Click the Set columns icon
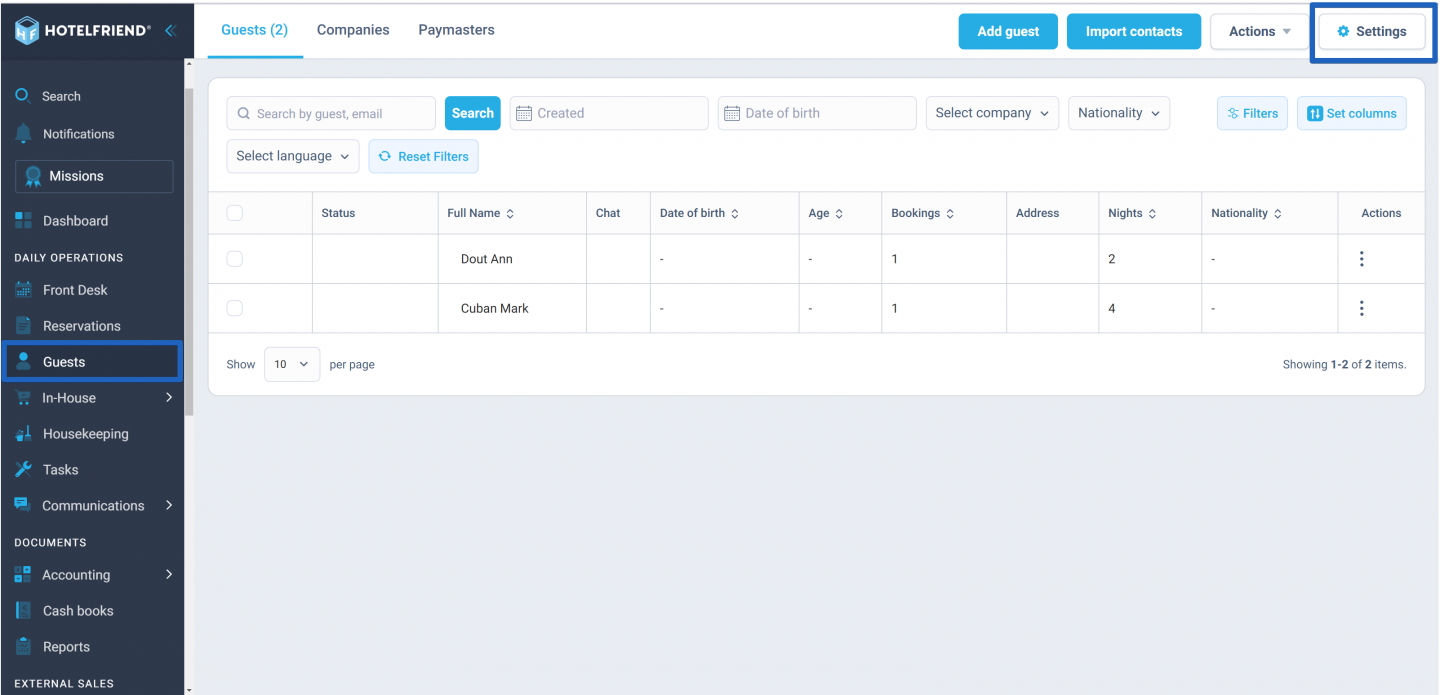Image resolution: width=1440 pixels, height=695 pixels. 1315,114
